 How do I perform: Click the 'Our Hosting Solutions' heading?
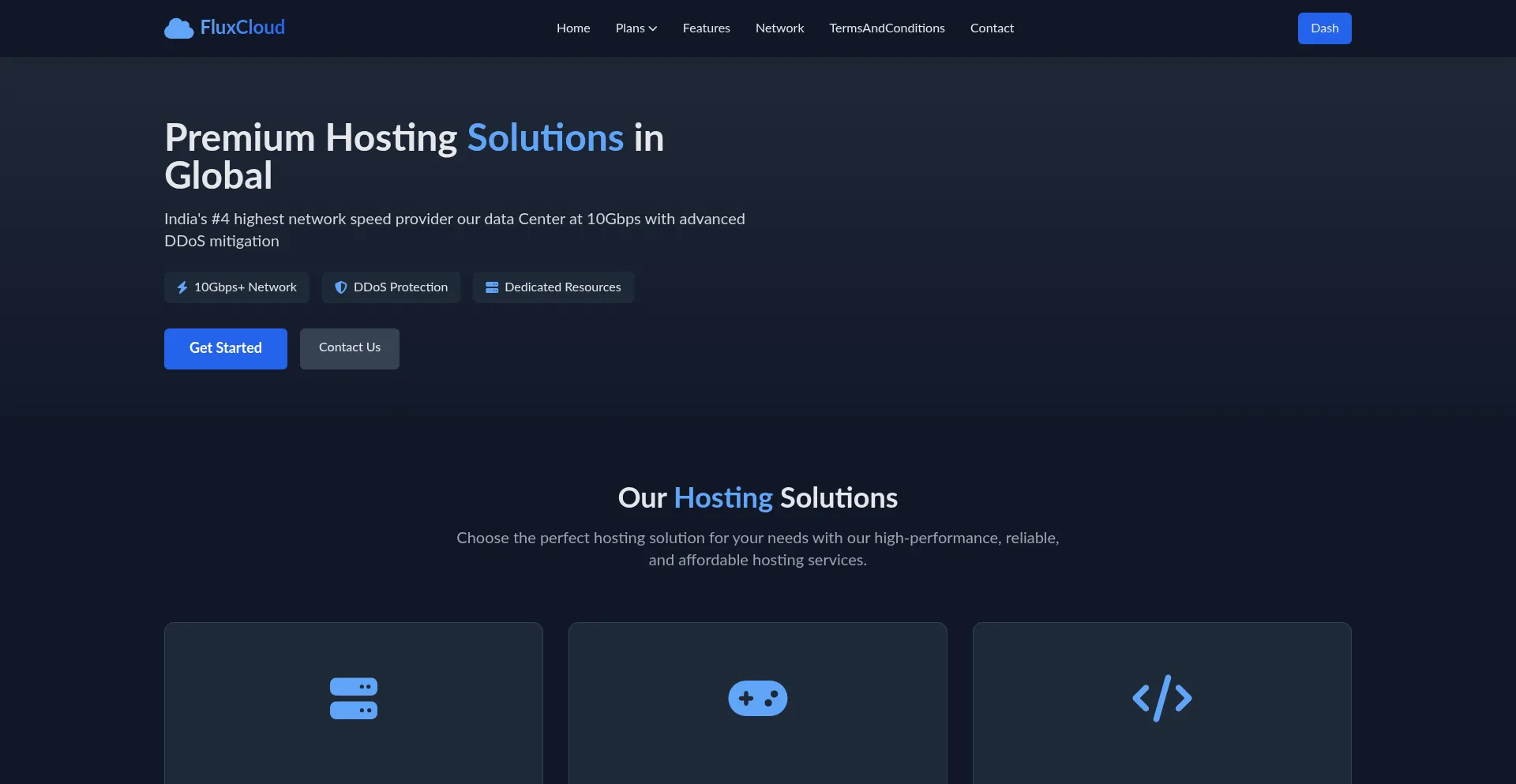[758, 498]
